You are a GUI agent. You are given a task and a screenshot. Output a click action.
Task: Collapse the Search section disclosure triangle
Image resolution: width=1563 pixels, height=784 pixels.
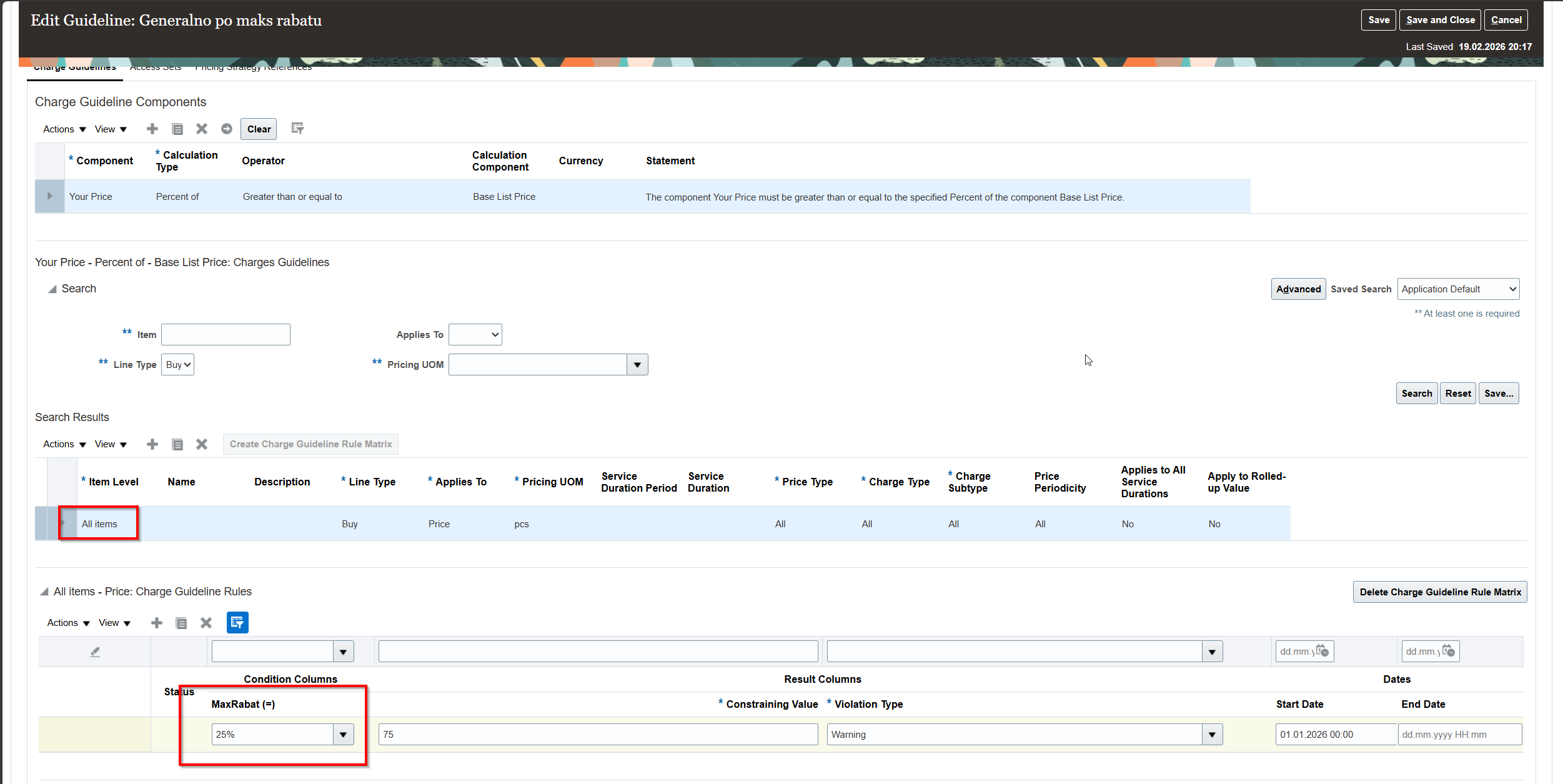52,289
